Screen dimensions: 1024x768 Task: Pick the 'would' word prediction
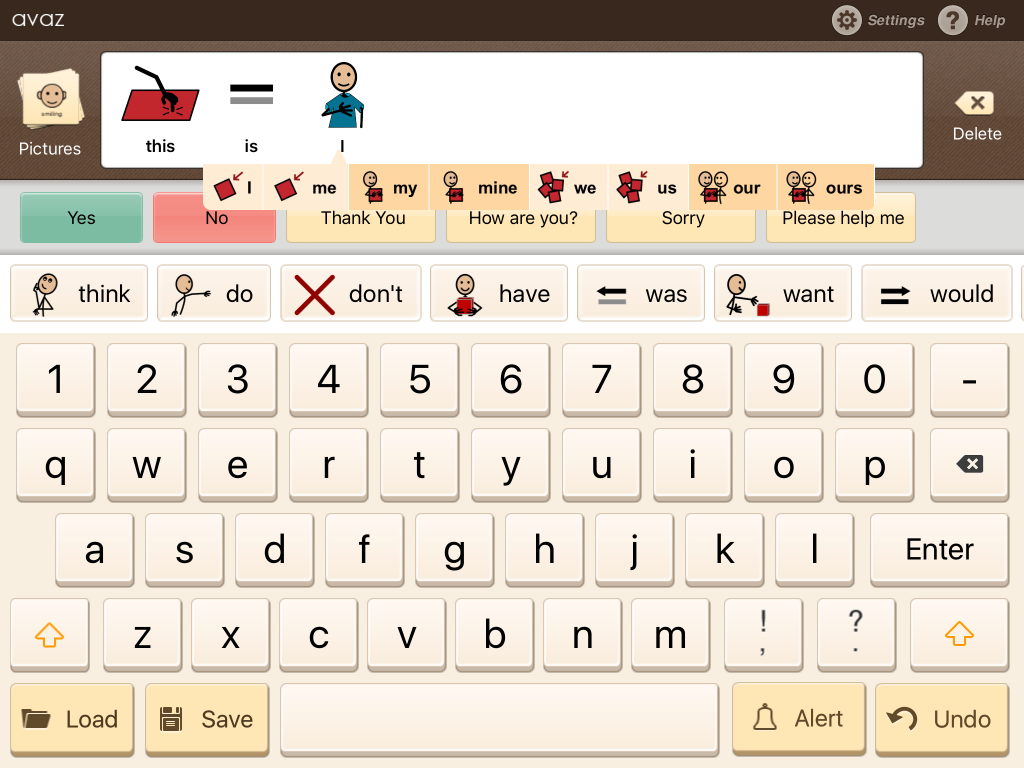936,293
